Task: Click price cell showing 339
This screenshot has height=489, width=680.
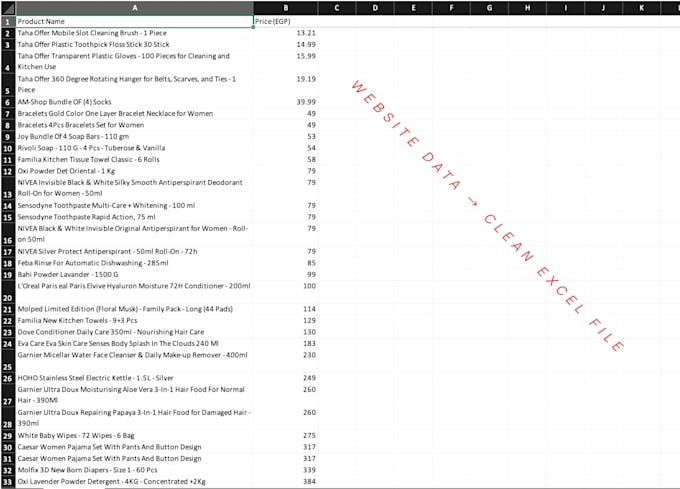Action: pos(285,470)
